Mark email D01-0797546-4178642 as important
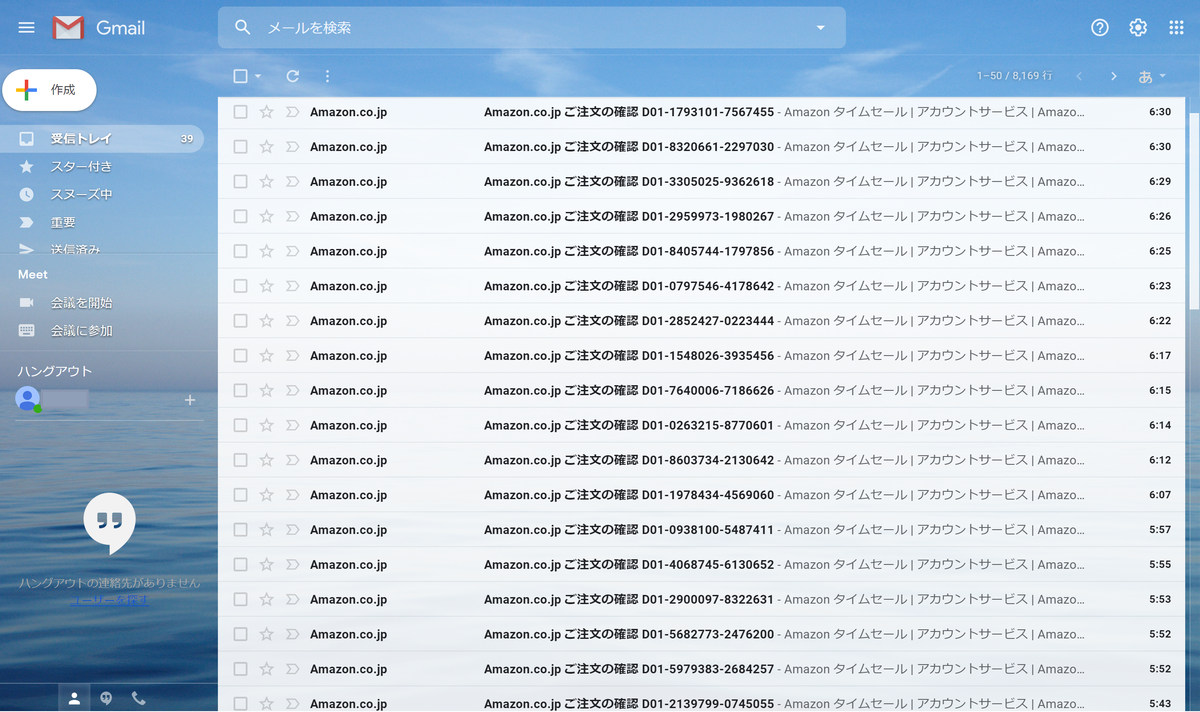 pyautogui.click(x=292, y=286)
